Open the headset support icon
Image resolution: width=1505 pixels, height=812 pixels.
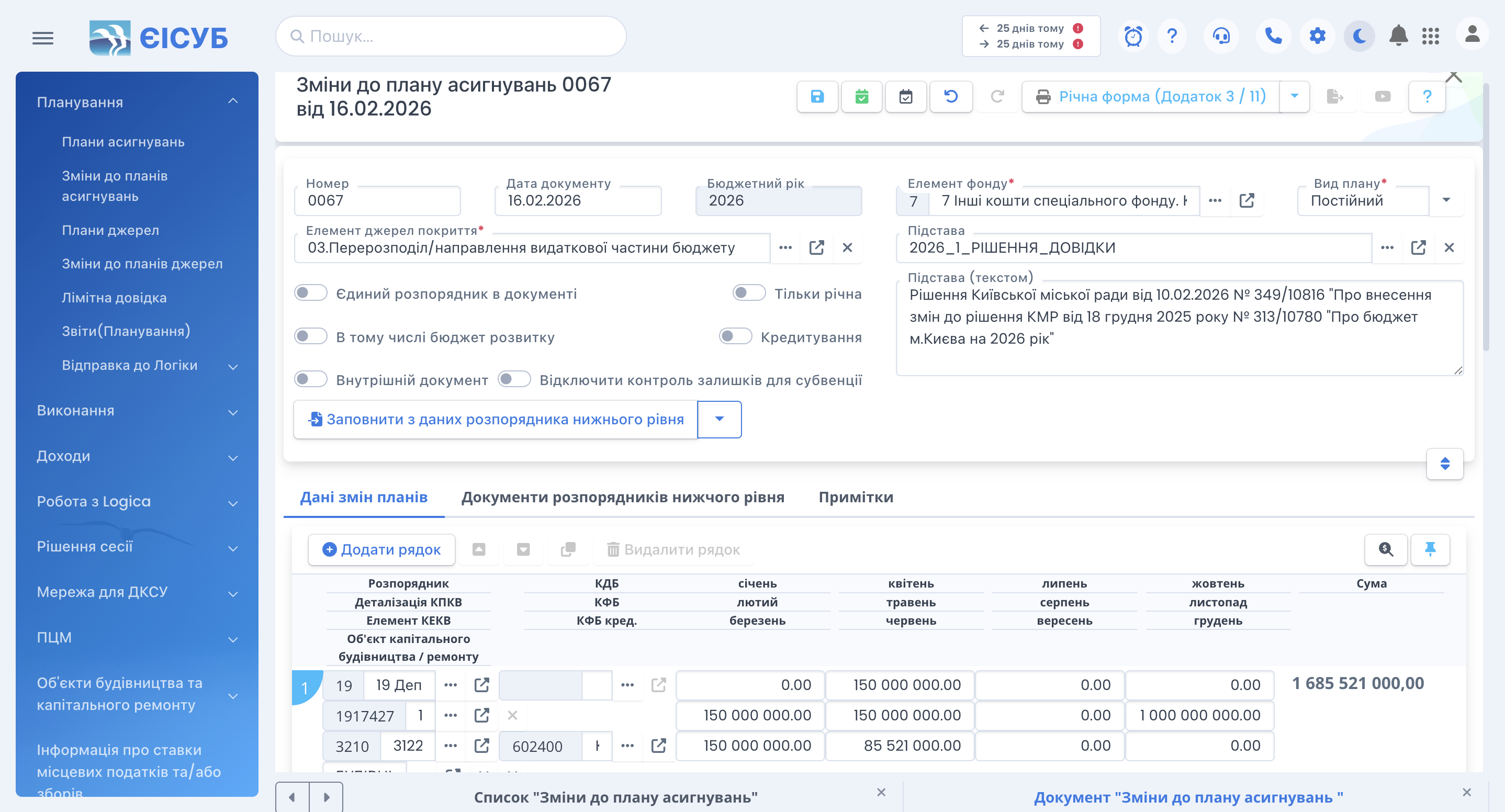pos(1221,36)
